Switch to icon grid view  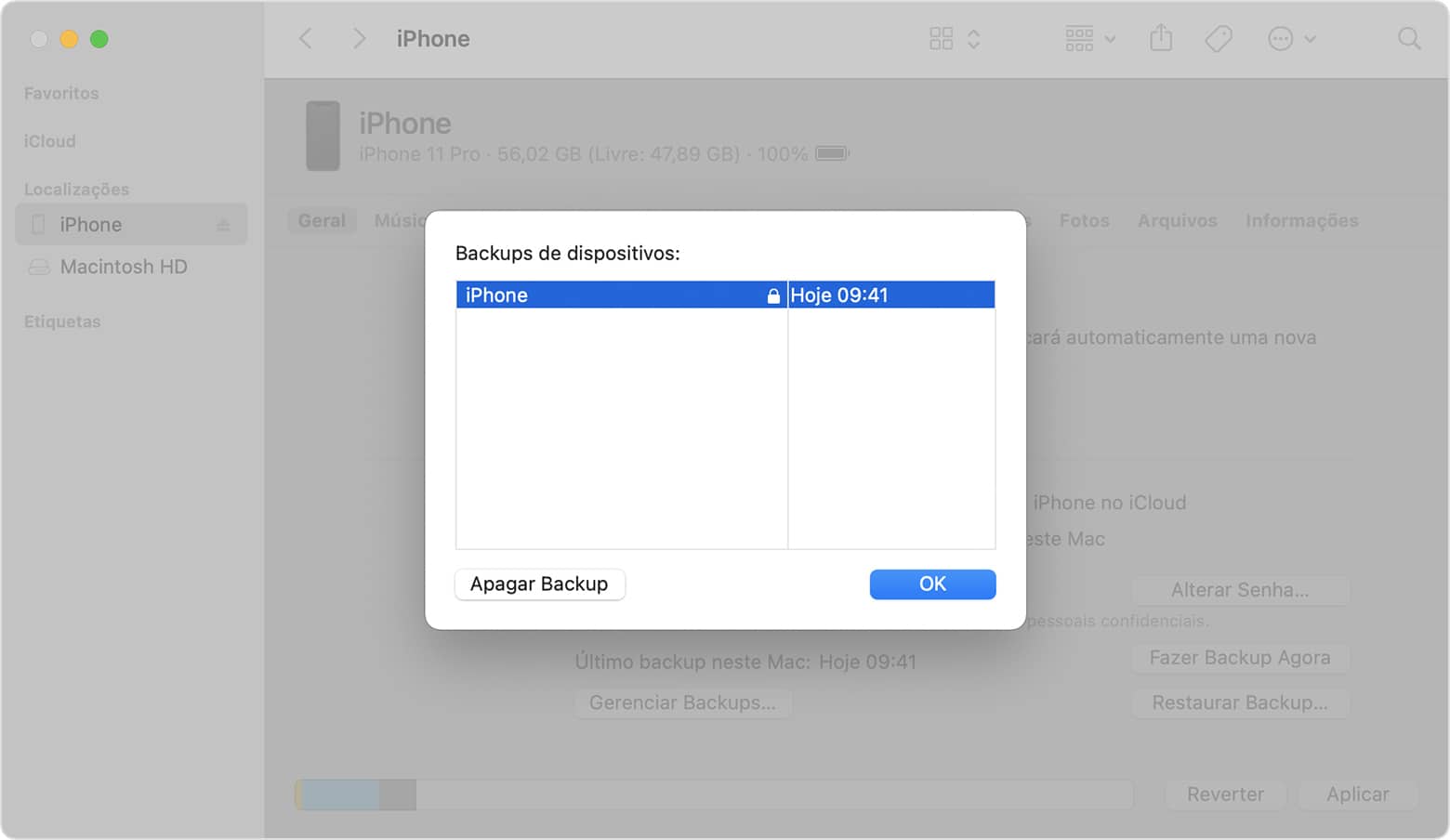941,38
